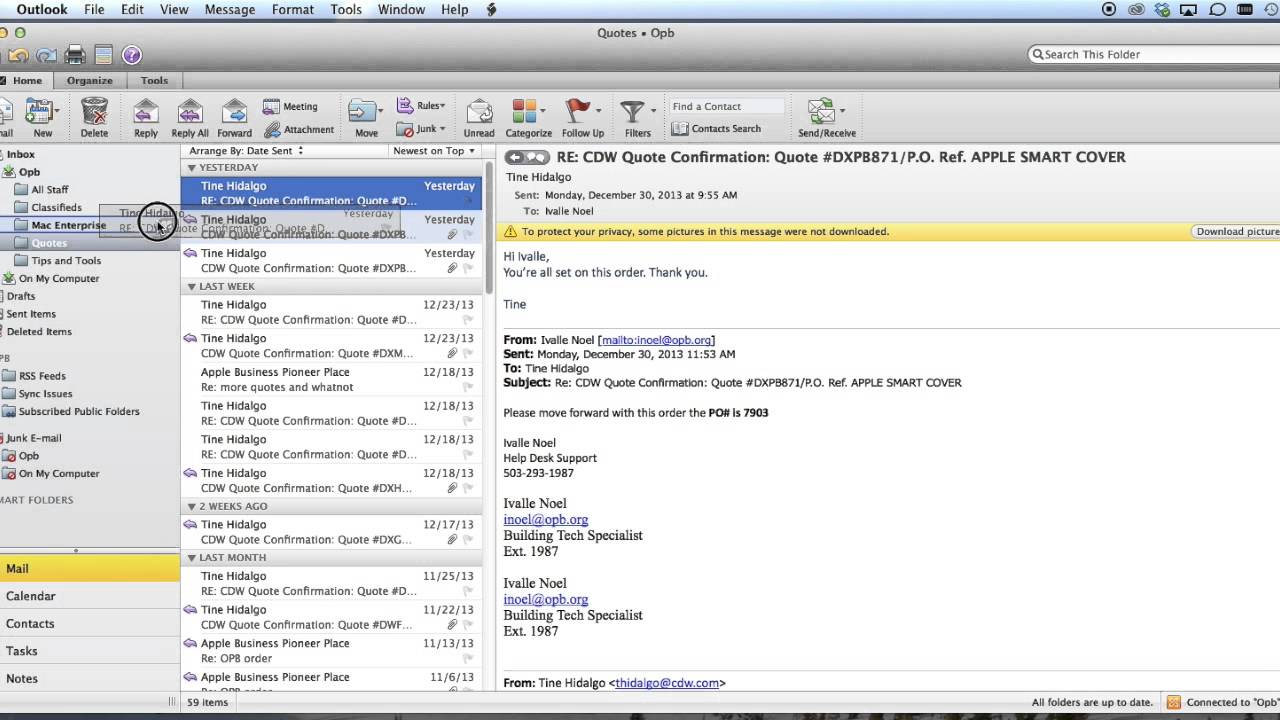Mark the message Unread with the envelope icon
Image resolution: width=1280 pixels, height=720 pixels.
click(479, 112)
